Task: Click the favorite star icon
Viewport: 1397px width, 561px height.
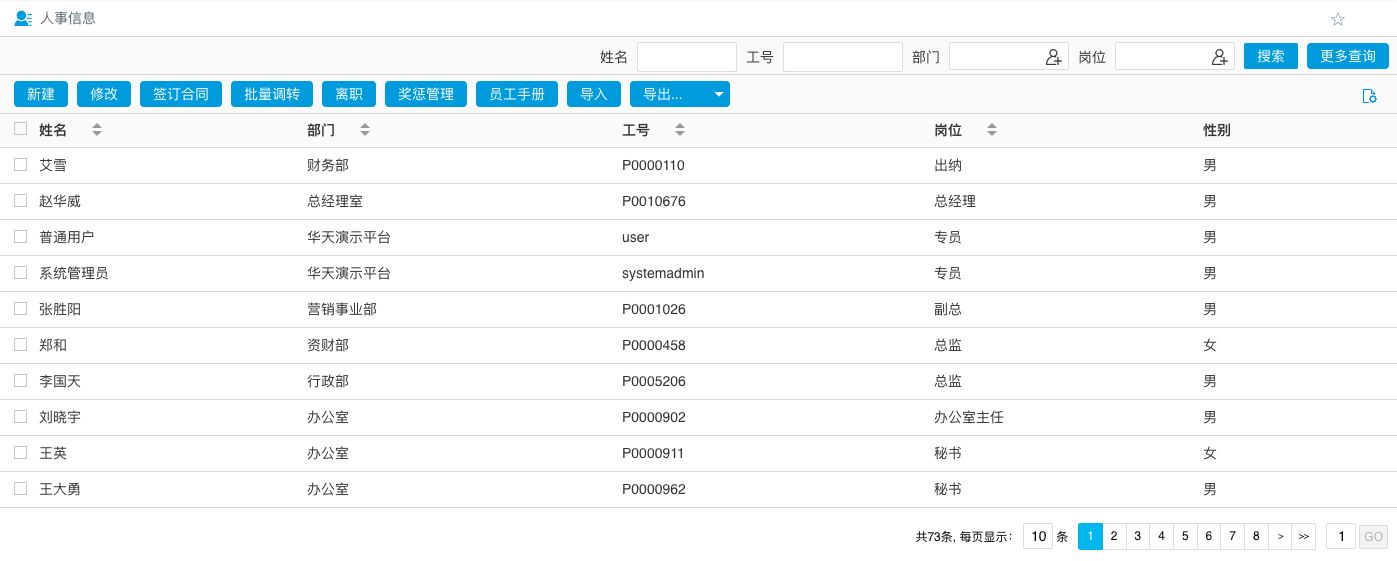Action: (x=1338, y=19)
